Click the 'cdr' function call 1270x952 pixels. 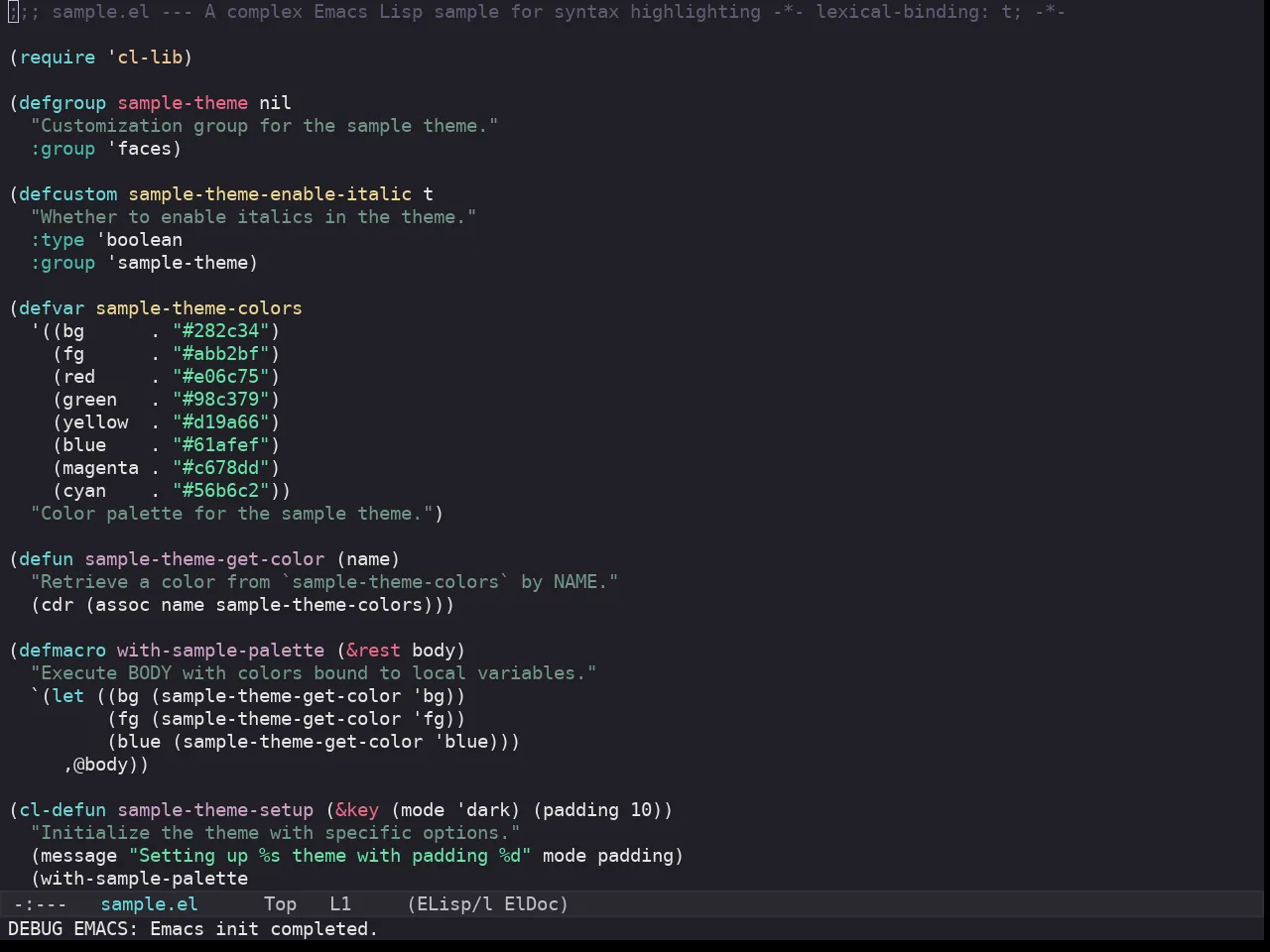tap(57, 605)
